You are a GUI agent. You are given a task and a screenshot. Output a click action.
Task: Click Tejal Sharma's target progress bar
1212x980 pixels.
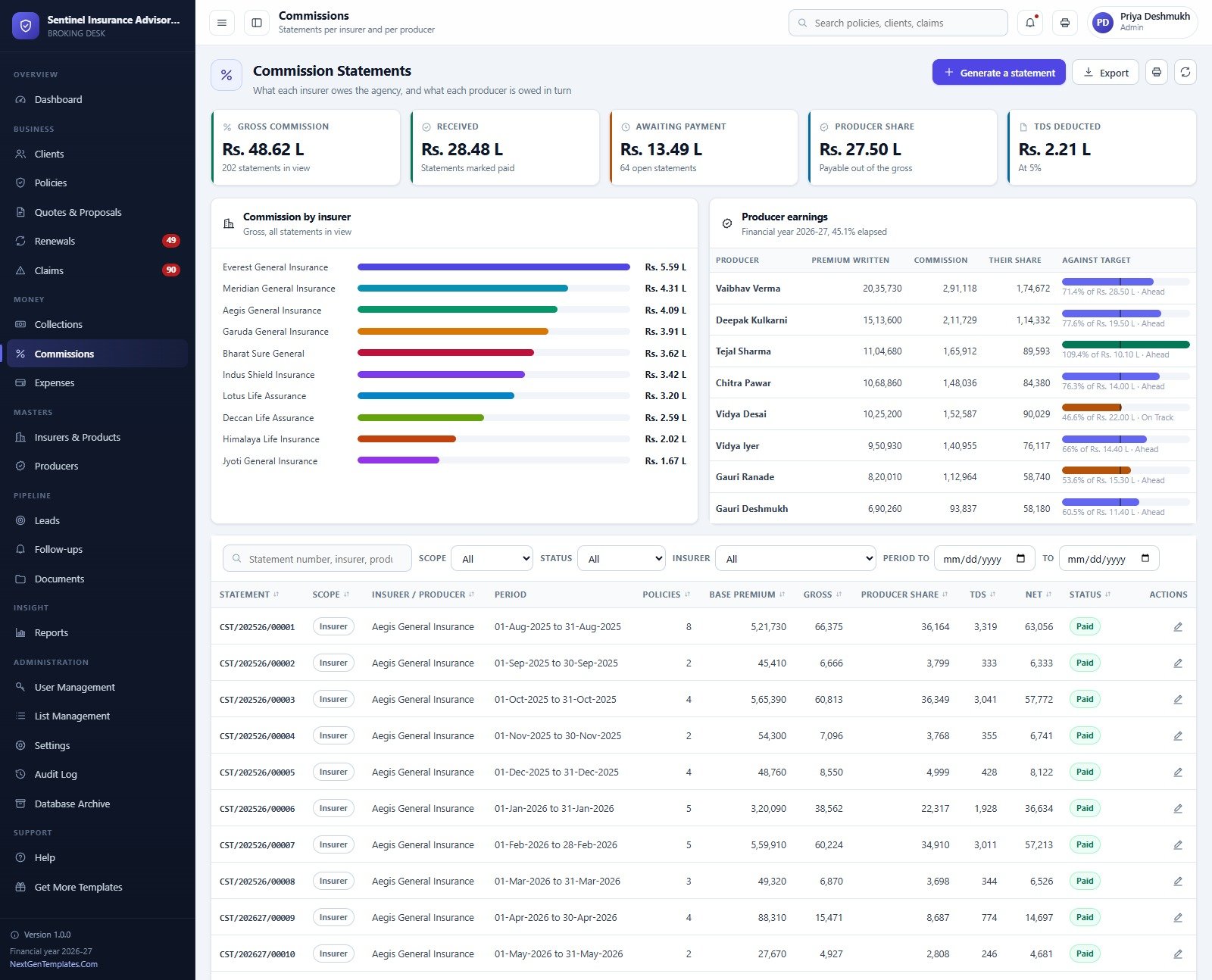pyautogui.click(x=1126, y=345)
